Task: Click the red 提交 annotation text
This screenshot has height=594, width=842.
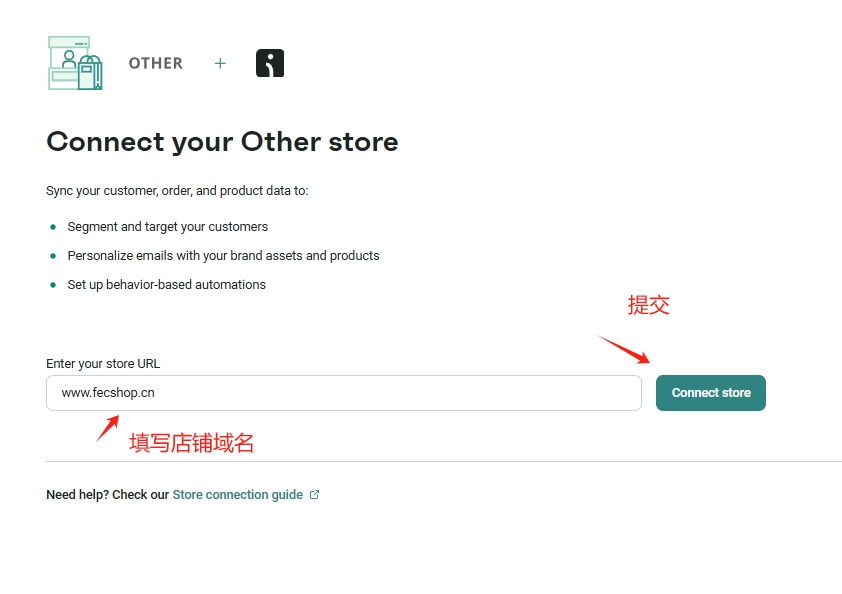Action: [648, 305]
